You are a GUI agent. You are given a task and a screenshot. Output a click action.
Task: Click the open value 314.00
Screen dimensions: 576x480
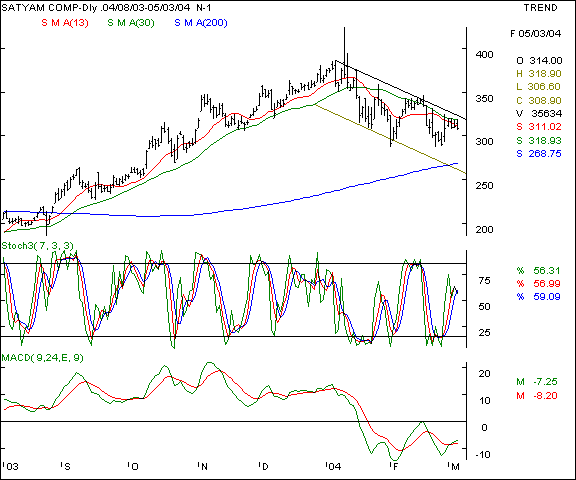[546, 61]
